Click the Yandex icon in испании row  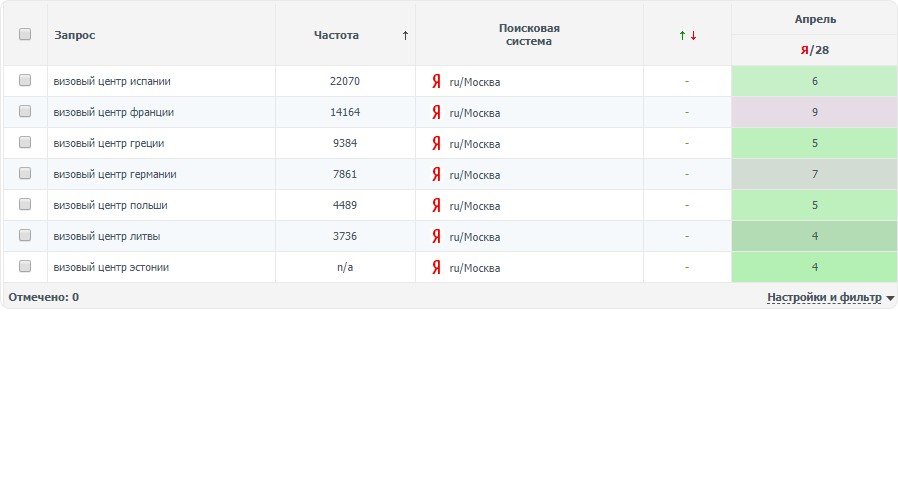tap(436, 81)
